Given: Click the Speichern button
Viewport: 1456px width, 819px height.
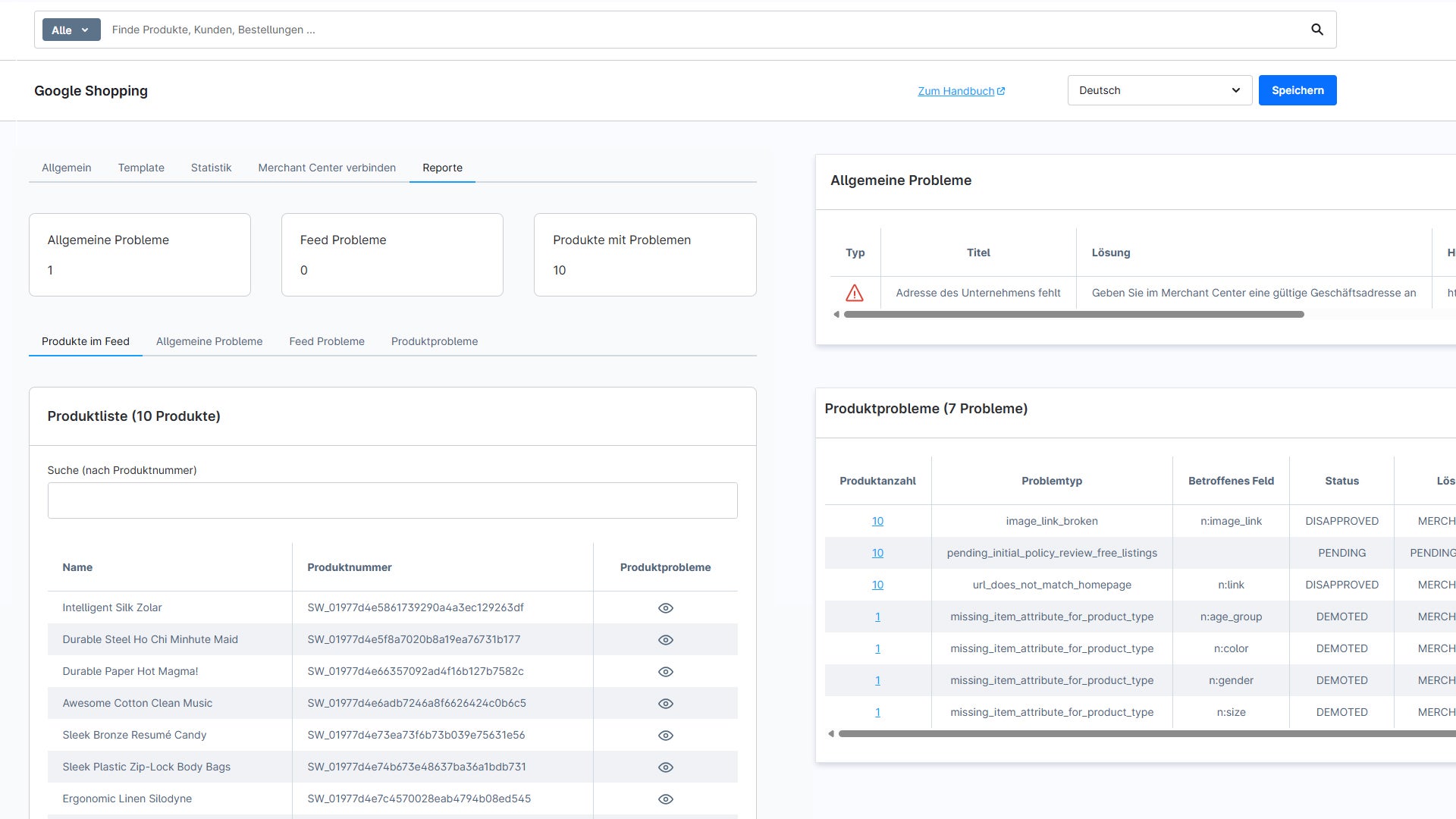Looking at the screenshot, I should point(1298,90).
